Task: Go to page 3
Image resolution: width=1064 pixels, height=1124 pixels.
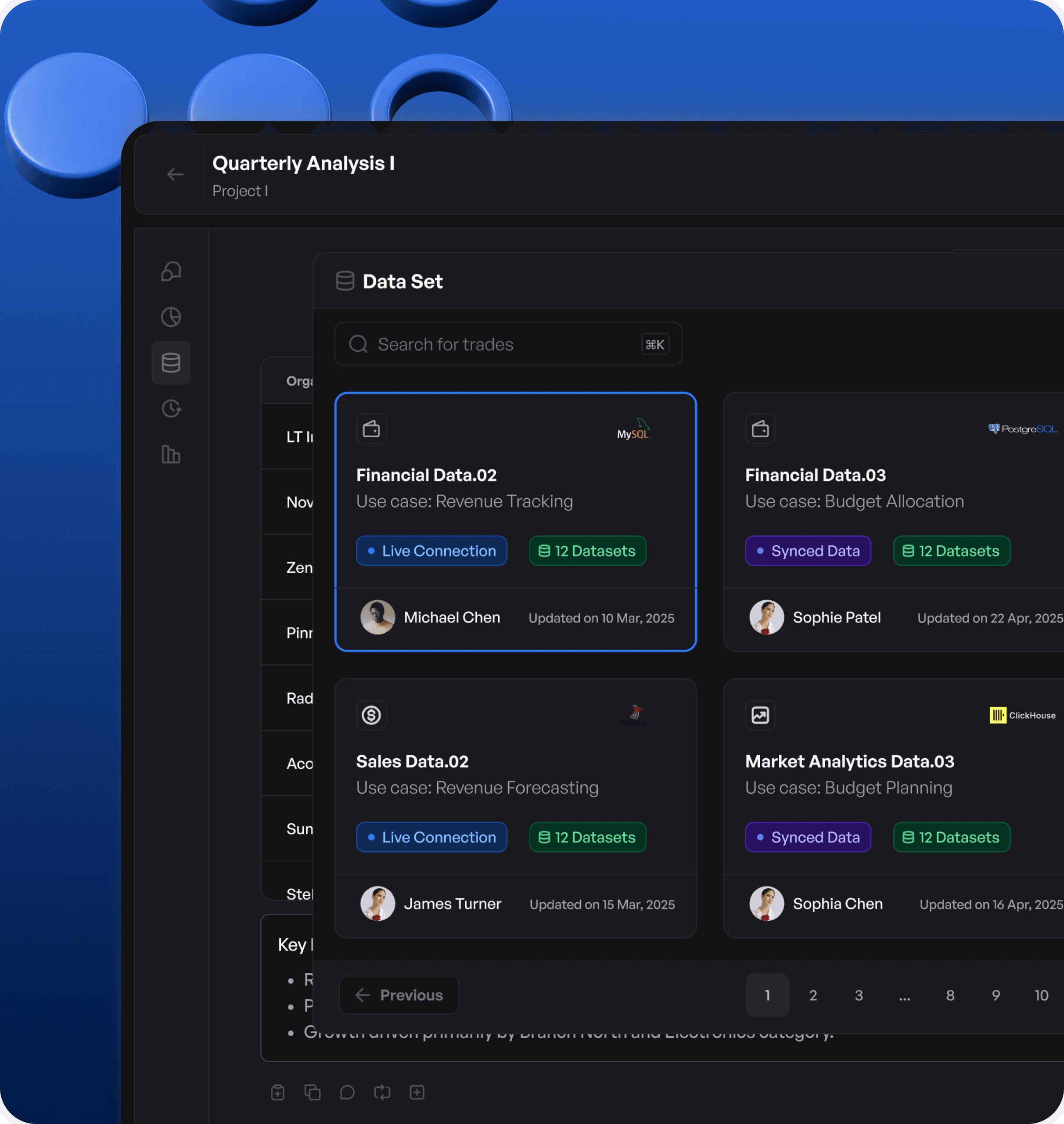Action: pos(859,995)
